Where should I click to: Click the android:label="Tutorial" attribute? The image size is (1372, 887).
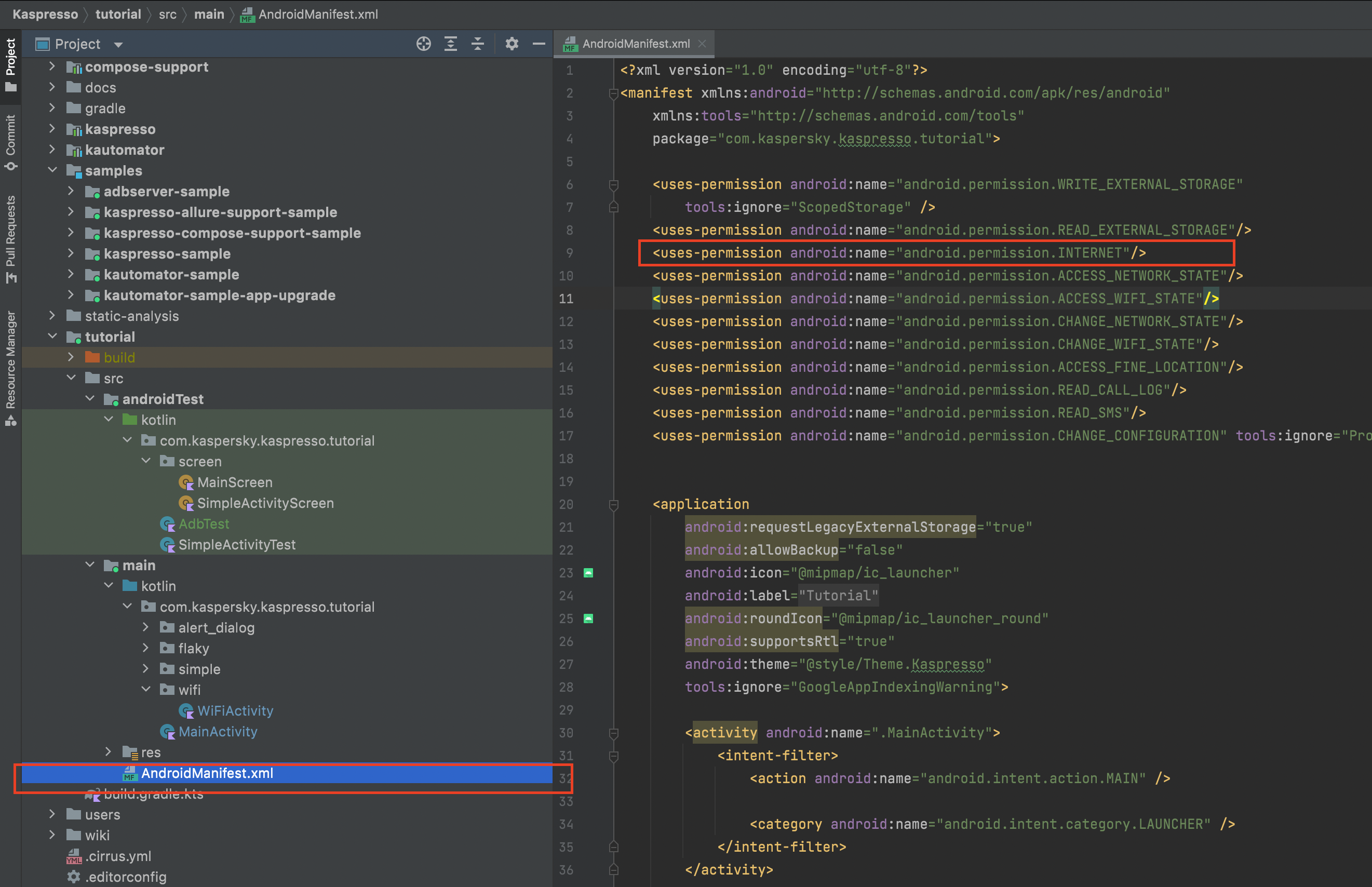[782, 596]
